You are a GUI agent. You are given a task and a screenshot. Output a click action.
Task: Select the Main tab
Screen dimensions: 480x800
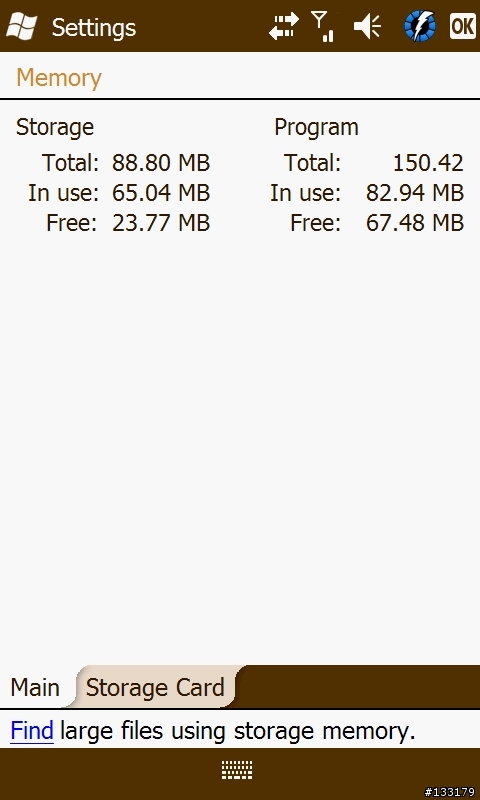tap(35, 687)
